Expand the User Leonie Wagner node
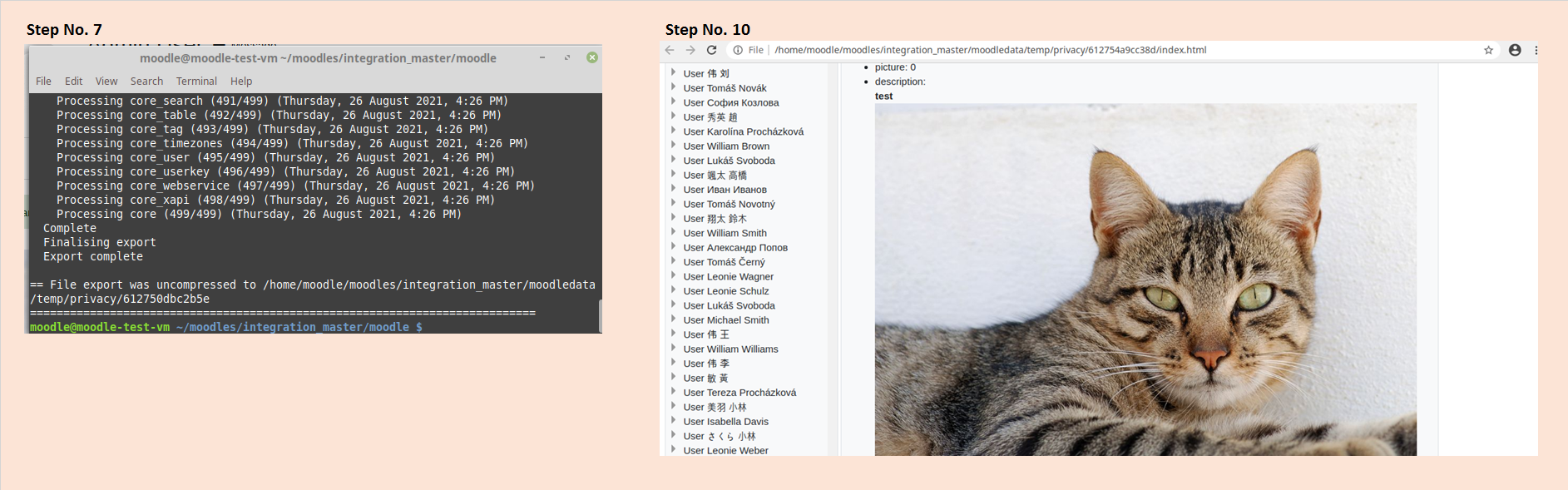 pyautogui.click(x=673, y=276)
